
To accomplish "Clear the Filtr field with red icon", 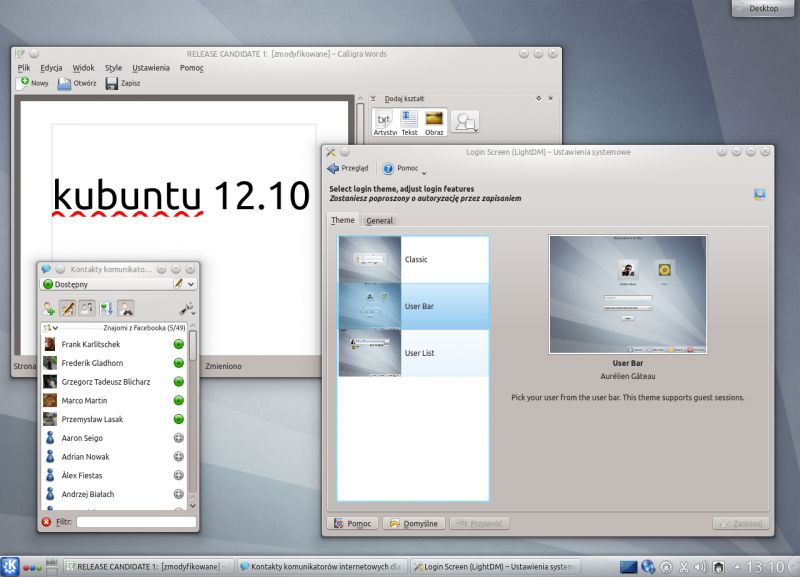I will coord(46,522).
